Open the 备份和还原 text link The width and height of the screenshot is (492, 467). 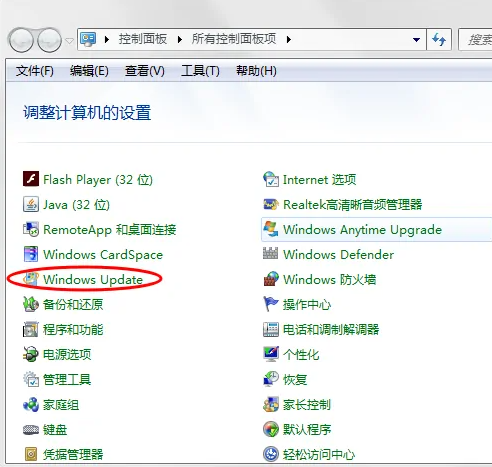pos(73,304)
